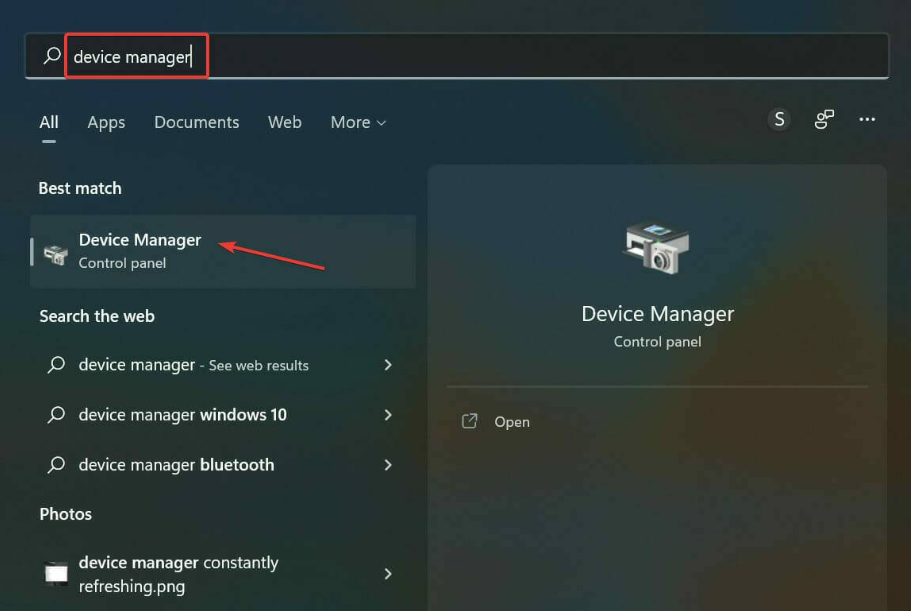Select 'device manager windows 10' web suggestion

point(223,415)
